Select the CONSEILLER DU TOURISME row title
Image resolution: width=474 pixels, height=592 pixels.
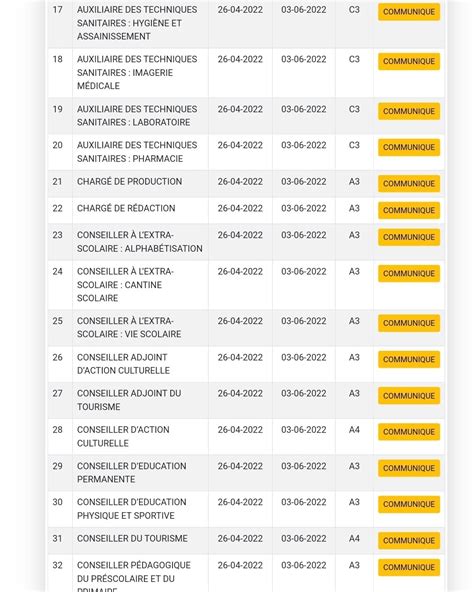click(x=132, y=538)
